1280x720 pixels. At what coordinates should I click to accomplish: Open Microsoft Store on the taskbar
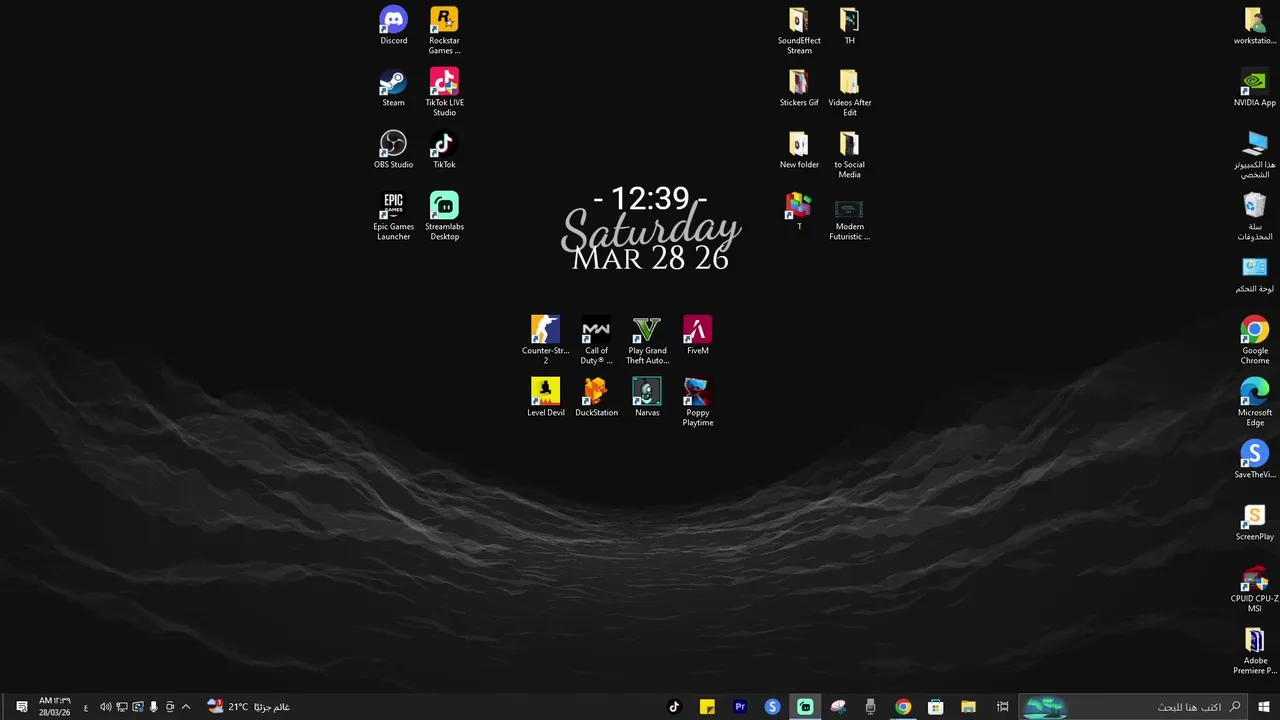click(x=935, y=707)
